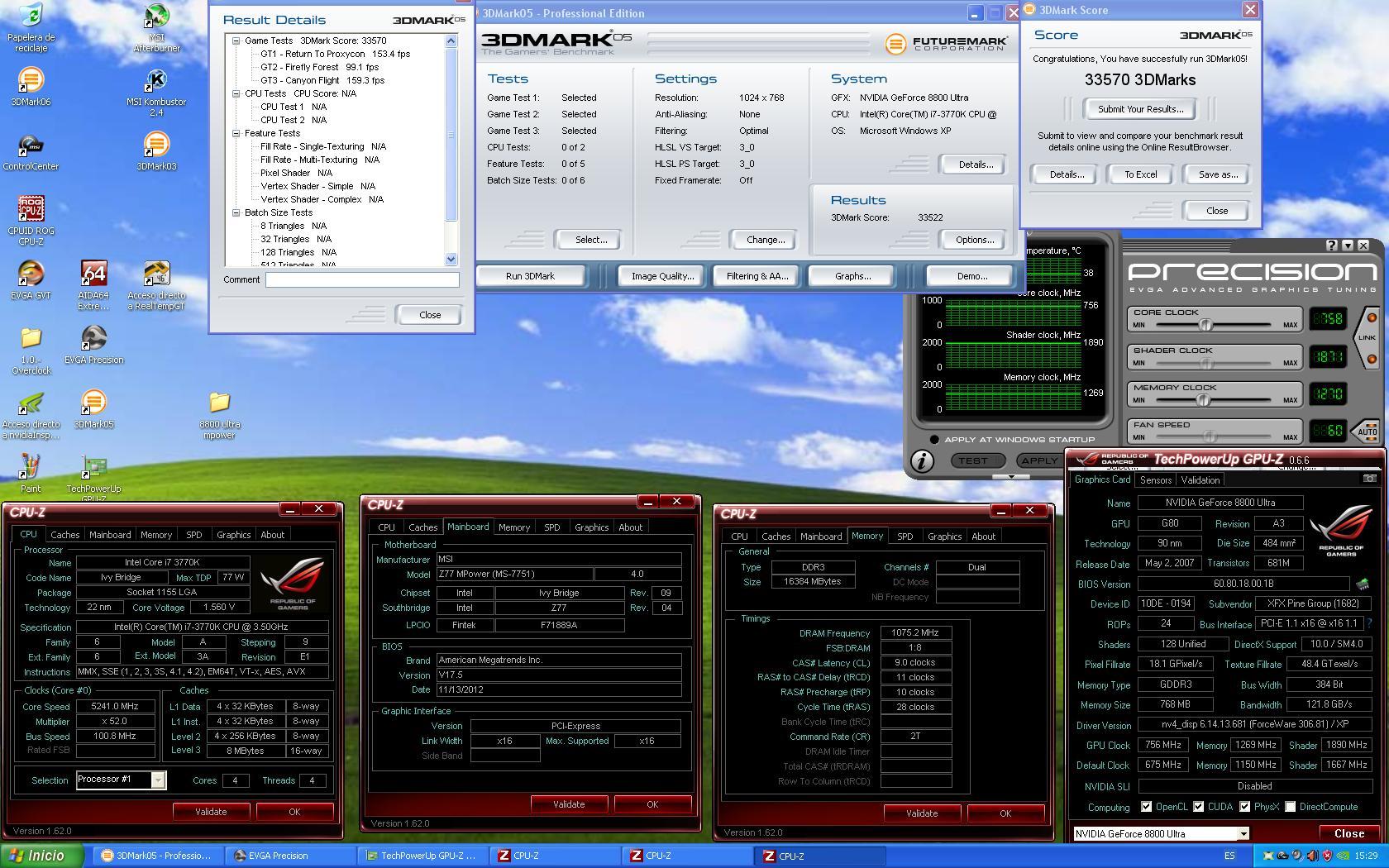Launch the EVGA Precision desktop shortcut

(93, 339)
